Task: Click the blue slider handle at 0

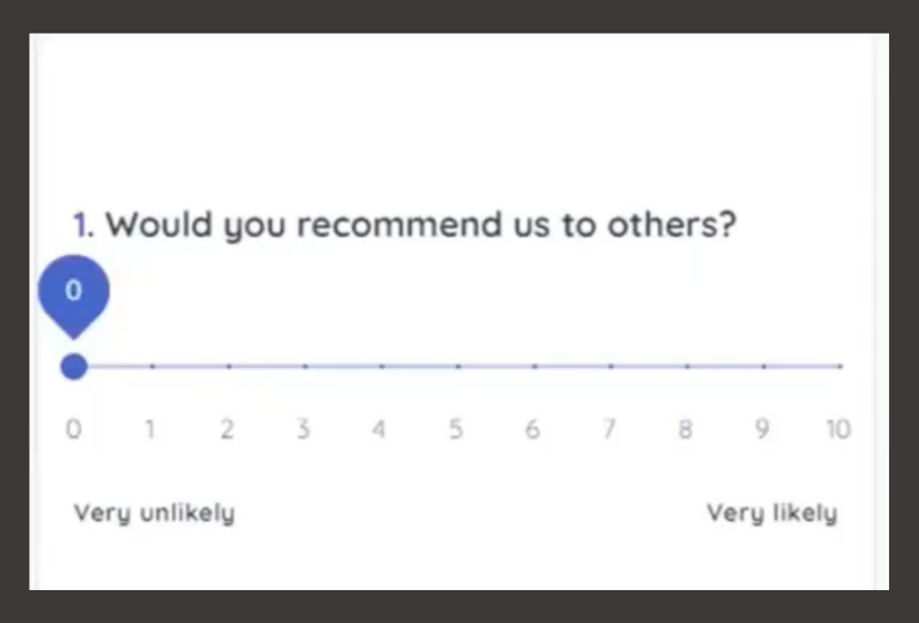Action: [74, 367]
